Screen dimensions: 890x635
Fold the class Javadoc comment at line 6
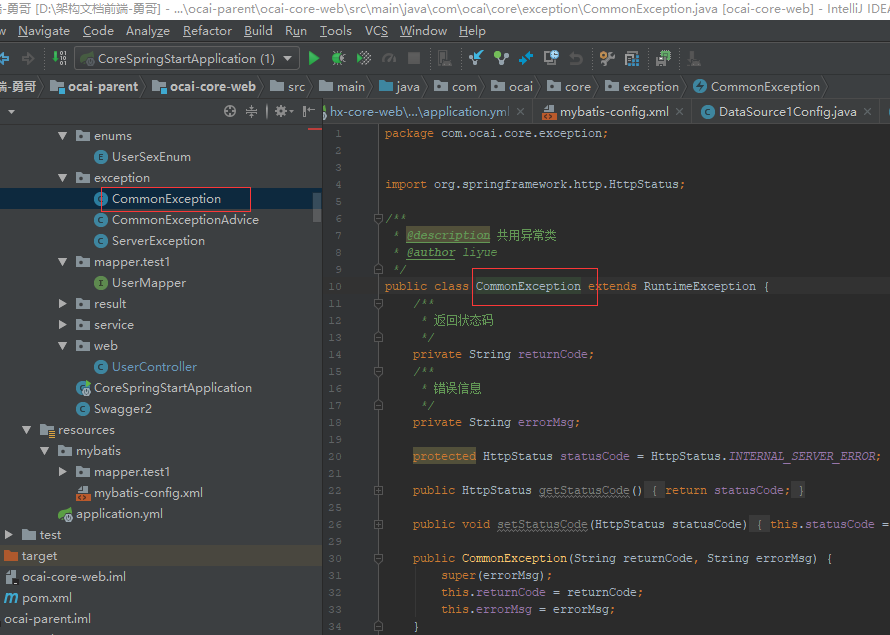click(x=379, y=218)
